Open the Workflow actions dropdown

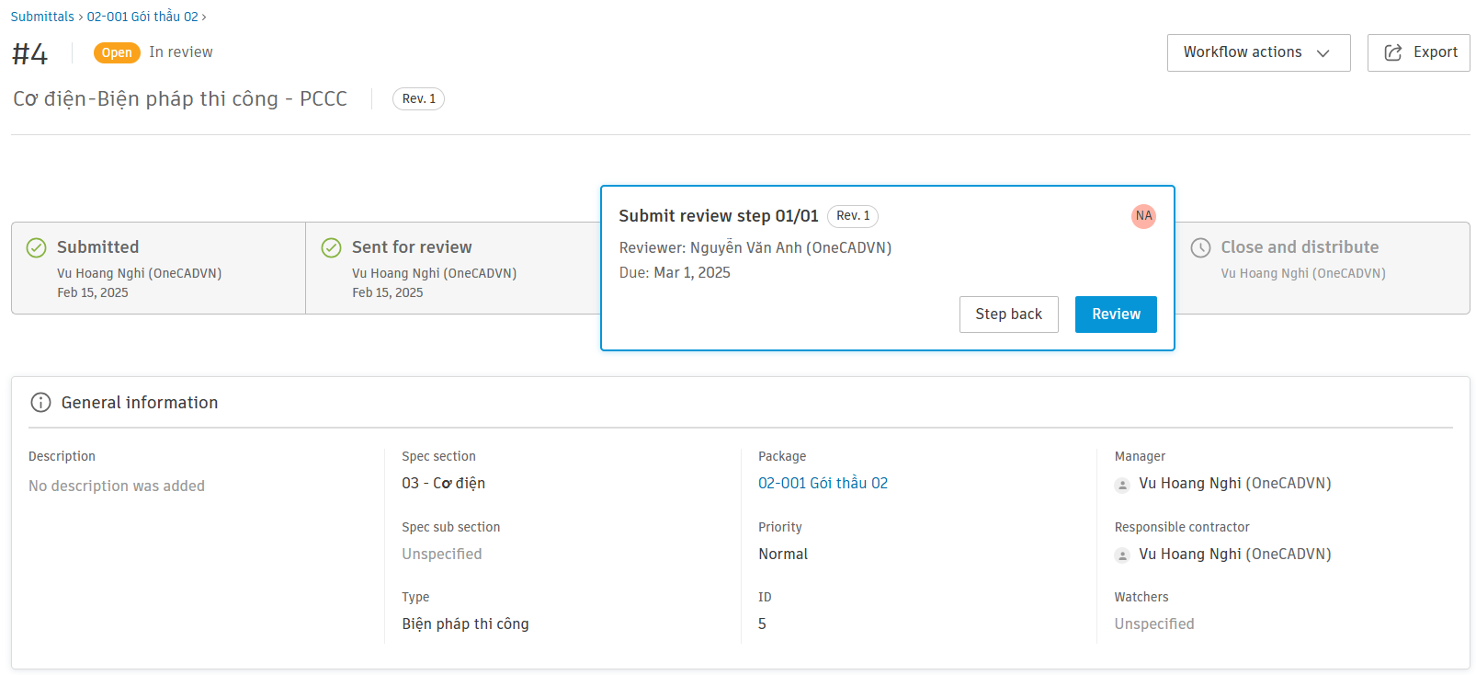coord(1258,53)
